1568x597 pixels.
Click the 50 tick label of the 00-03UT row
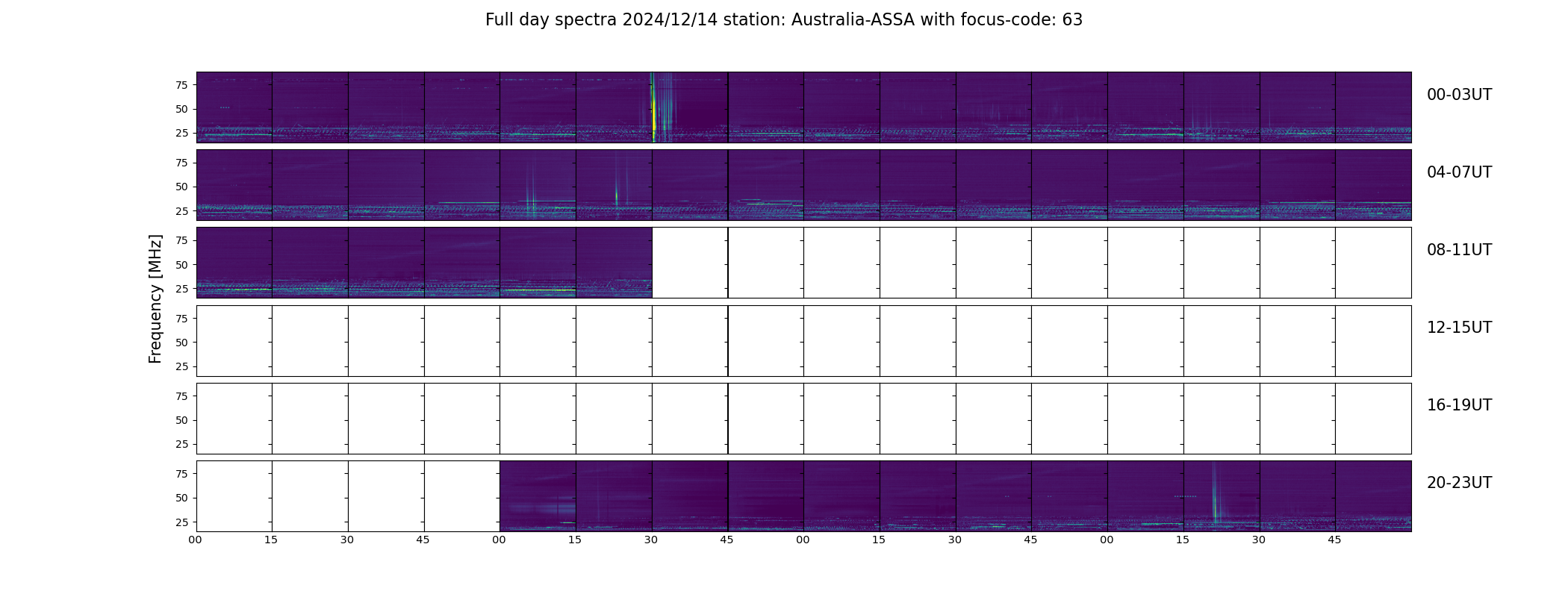181,109
